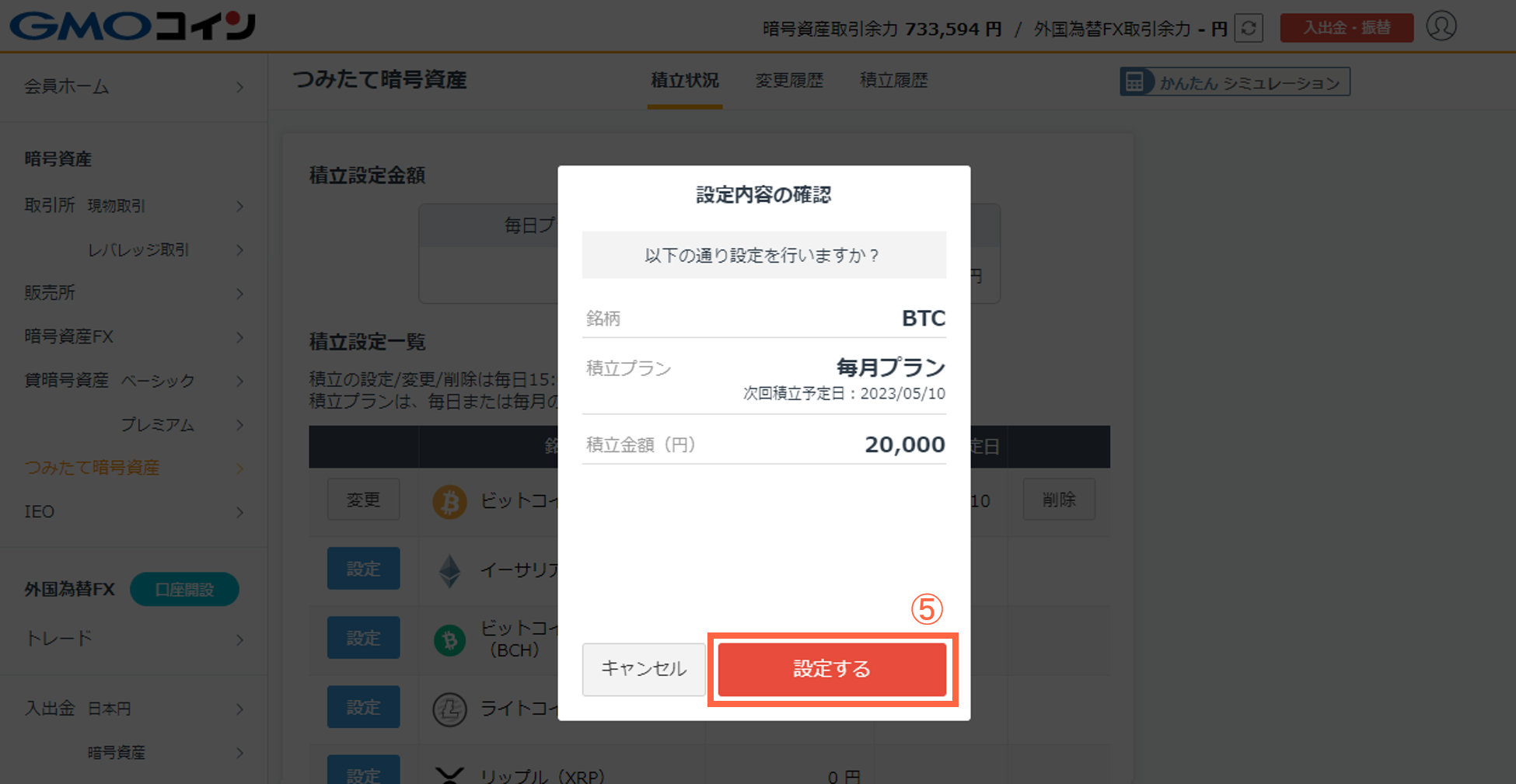Click the green Bitcoin Cash icon
The height and width of the screenshot is (784, 1516).
tap(449, 640)
